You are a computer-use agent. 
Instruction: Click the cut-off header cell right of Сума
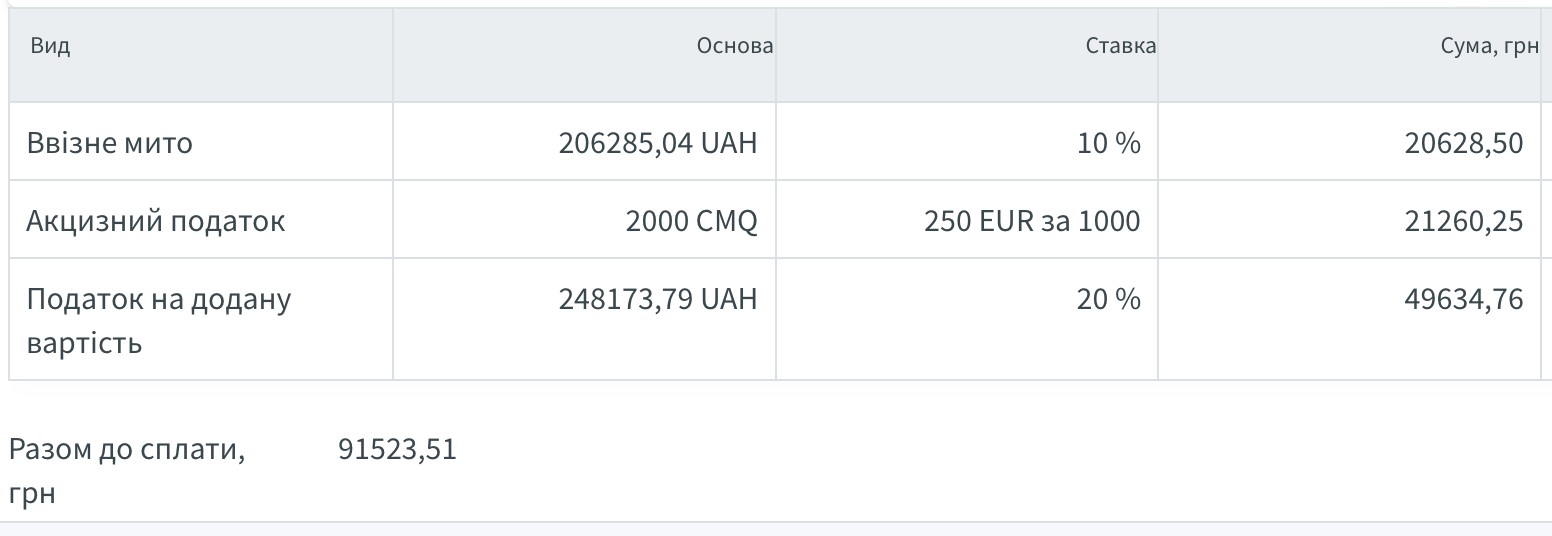coord(1546,55)
